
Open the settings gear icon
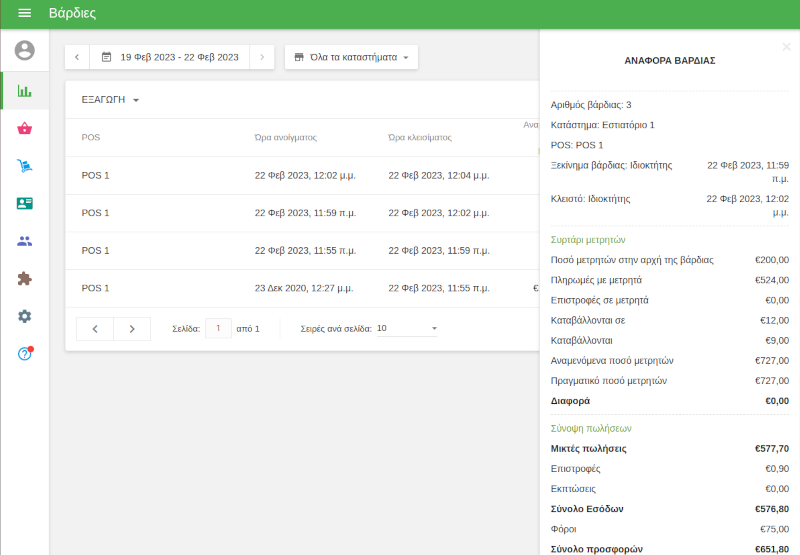pyautogui.click(x=25, y=316)
